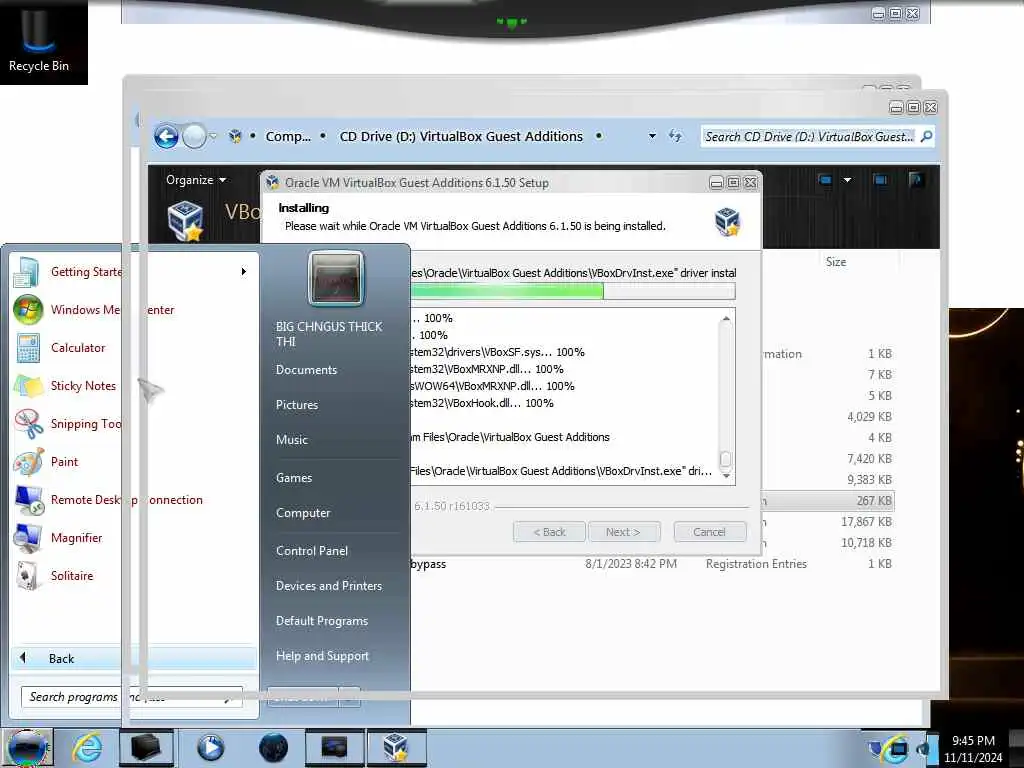Click the user account picture in Start menu
1024x768 pixels.
[336, 279]
